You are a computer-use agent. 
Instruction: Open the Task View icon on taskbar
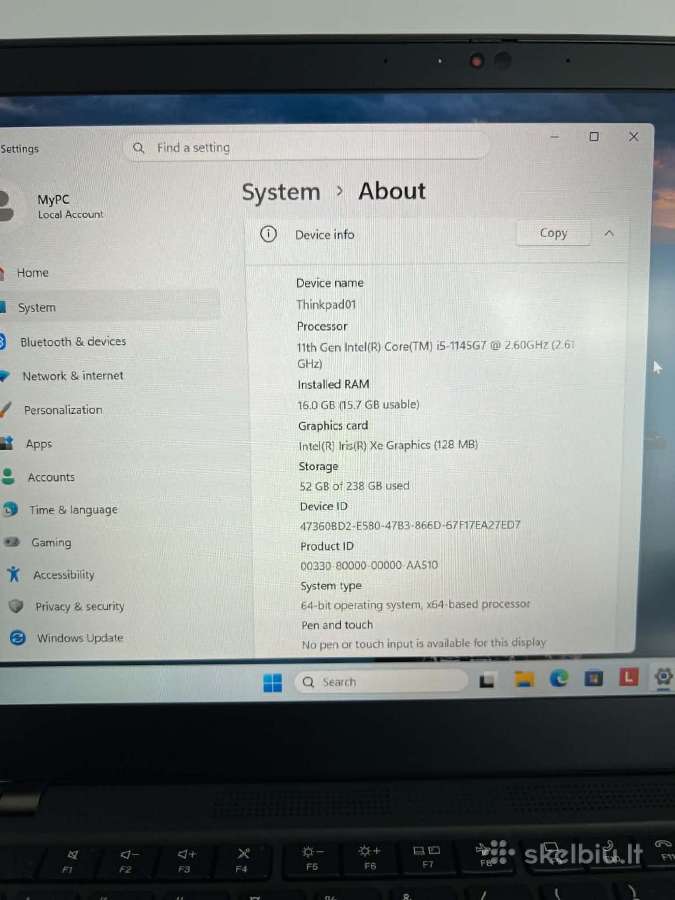pyautogui.click(x=487, y=681)
